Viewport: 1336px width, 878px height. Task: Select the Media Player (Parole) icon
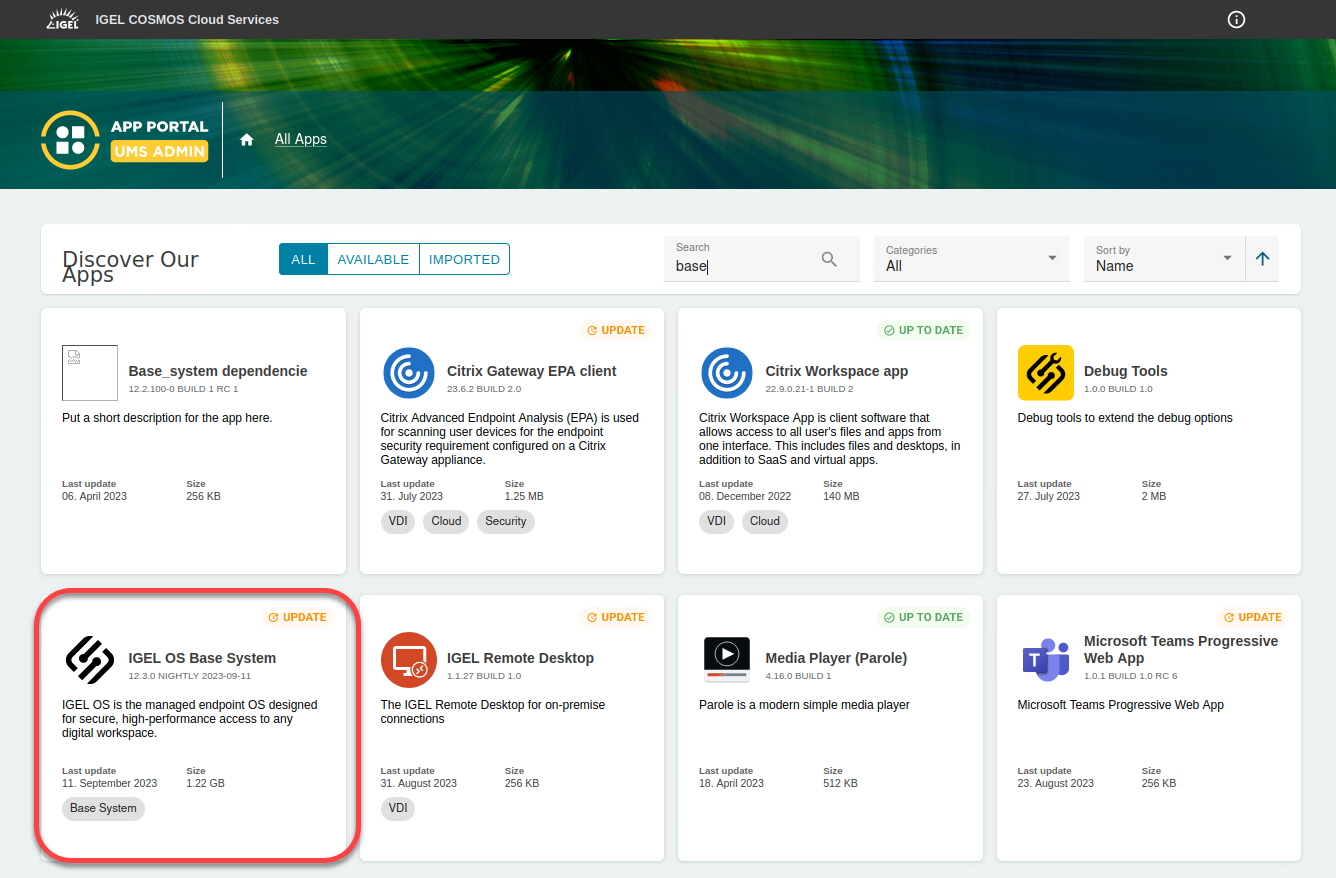point(727,660)
